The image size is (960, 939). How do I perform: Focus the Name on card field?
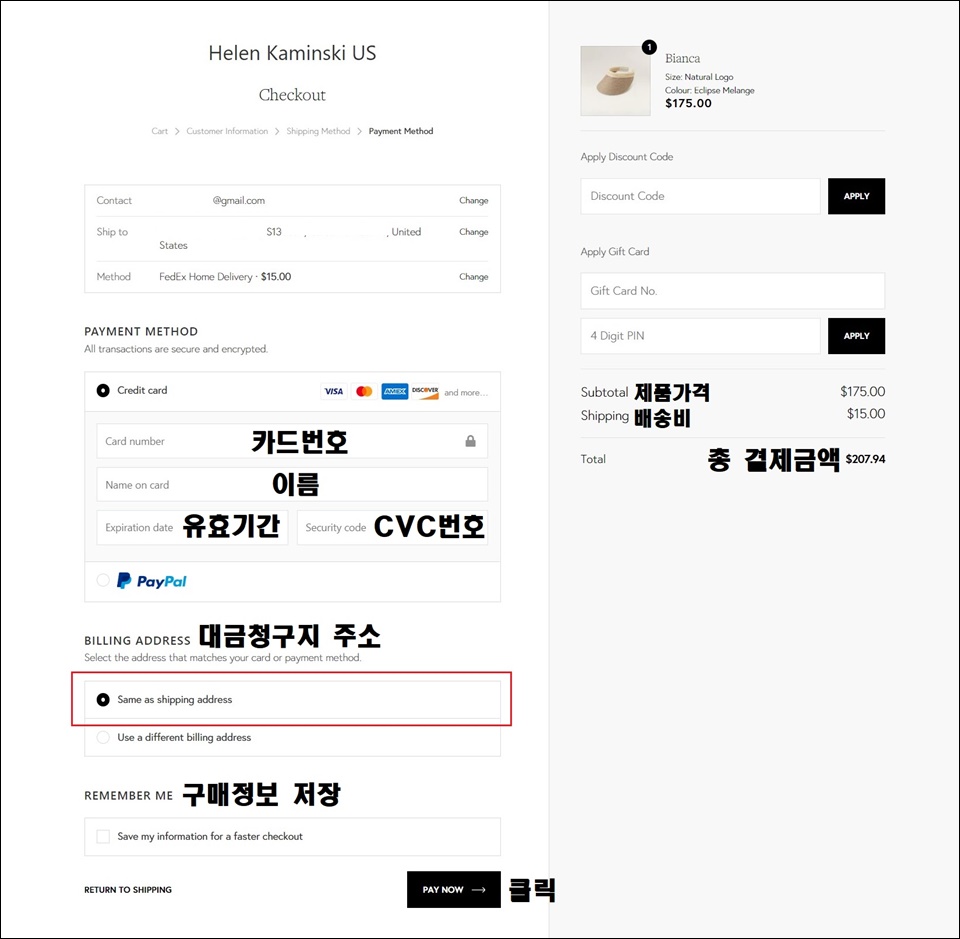coord(292,485)
